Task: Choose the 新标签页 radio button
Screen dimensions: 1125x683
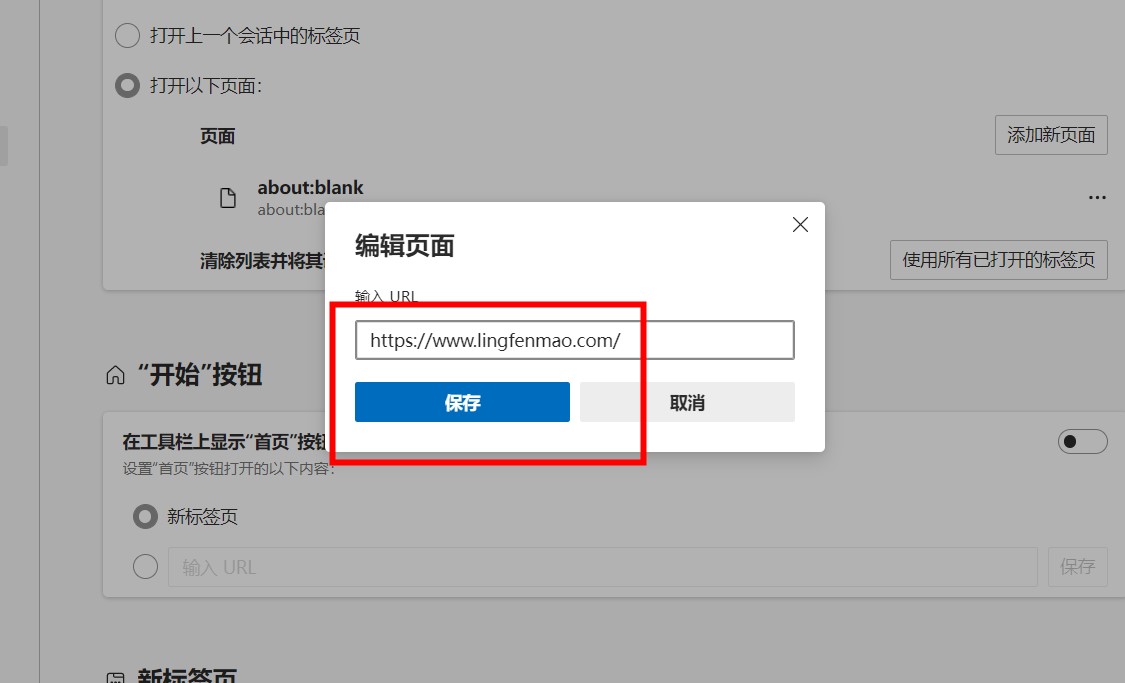Action: [x=145, y=517]
